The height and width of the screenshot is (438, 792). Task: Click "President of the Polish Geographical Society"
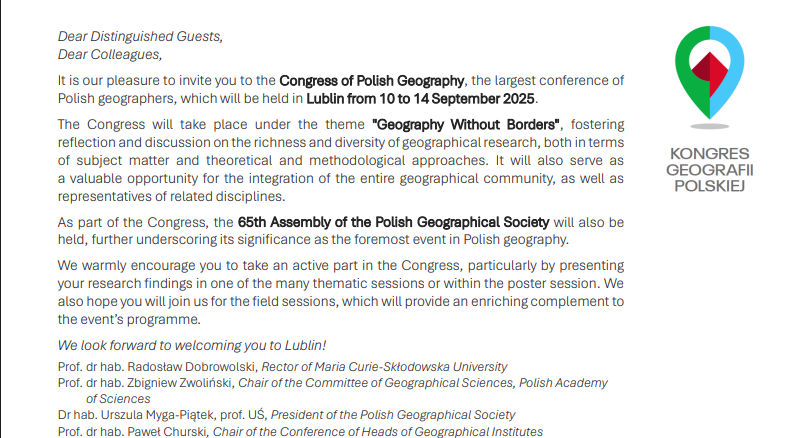393,414
